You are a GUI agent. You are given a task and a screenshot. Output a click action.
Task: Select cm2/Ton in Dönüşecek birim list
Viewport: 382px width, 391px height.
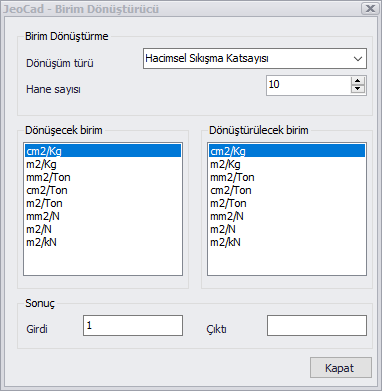point(103,190)
